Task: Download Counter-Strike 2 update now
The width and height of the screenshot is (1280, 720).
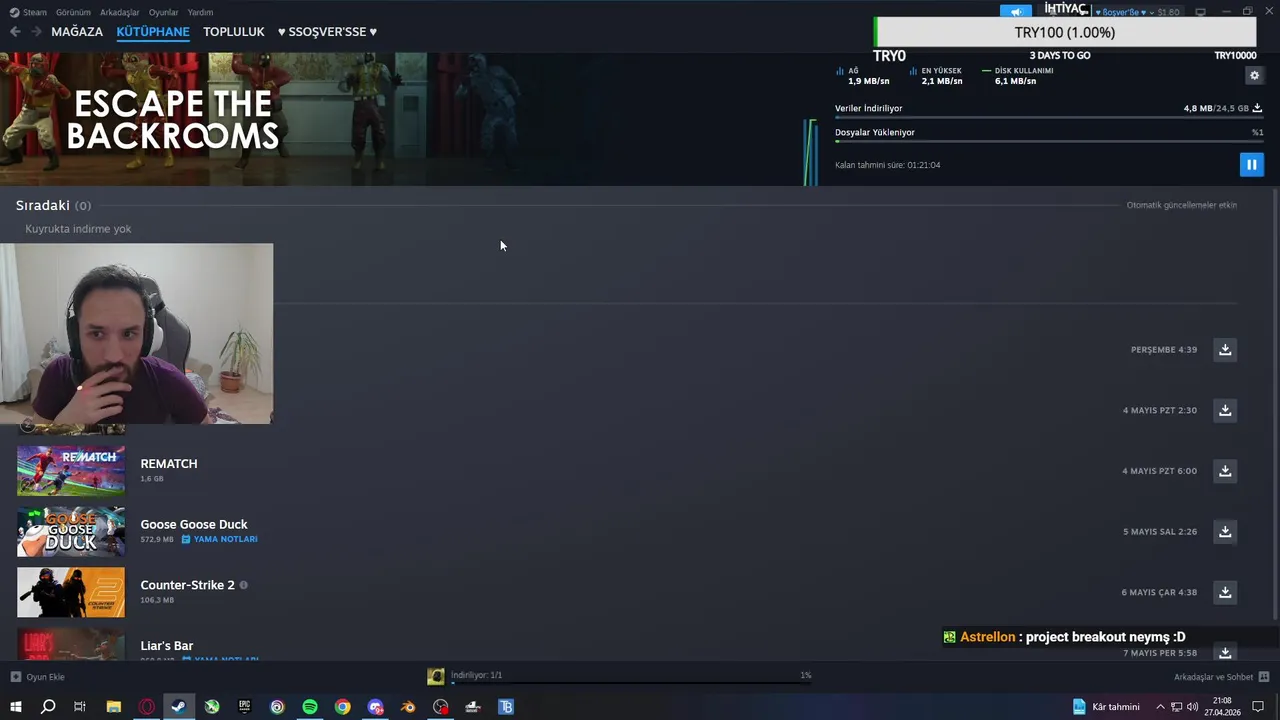Action: coord(1225,592)
